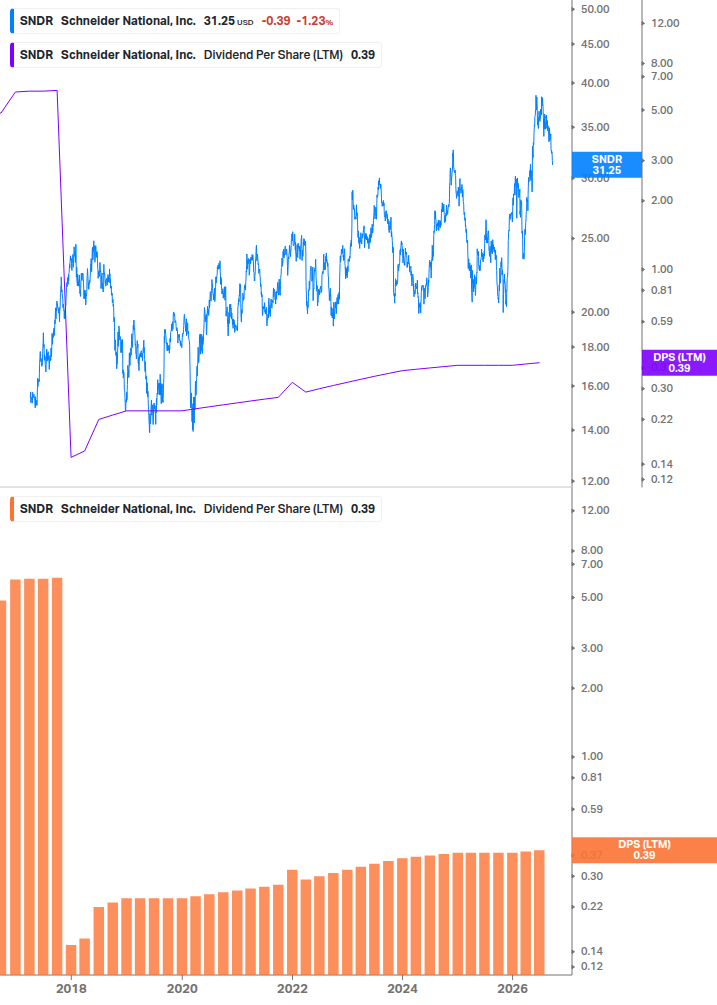Click the red -1.23% percent change value
The image size is (717, 1005).
coord(315,21)
